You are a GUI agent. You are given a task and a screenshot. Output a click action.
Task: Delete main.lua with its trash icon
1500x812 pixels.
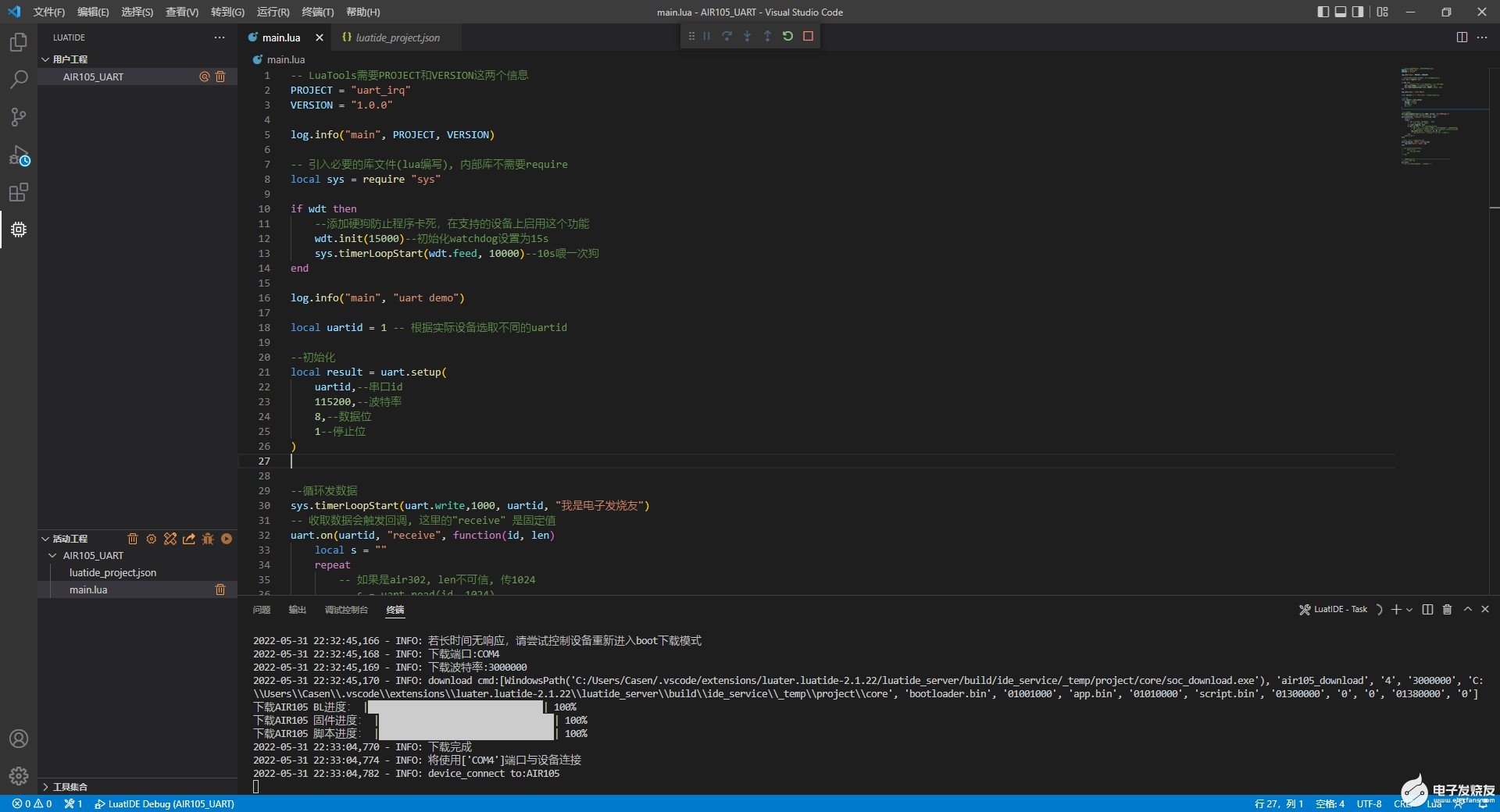click(x=220, y=589)
